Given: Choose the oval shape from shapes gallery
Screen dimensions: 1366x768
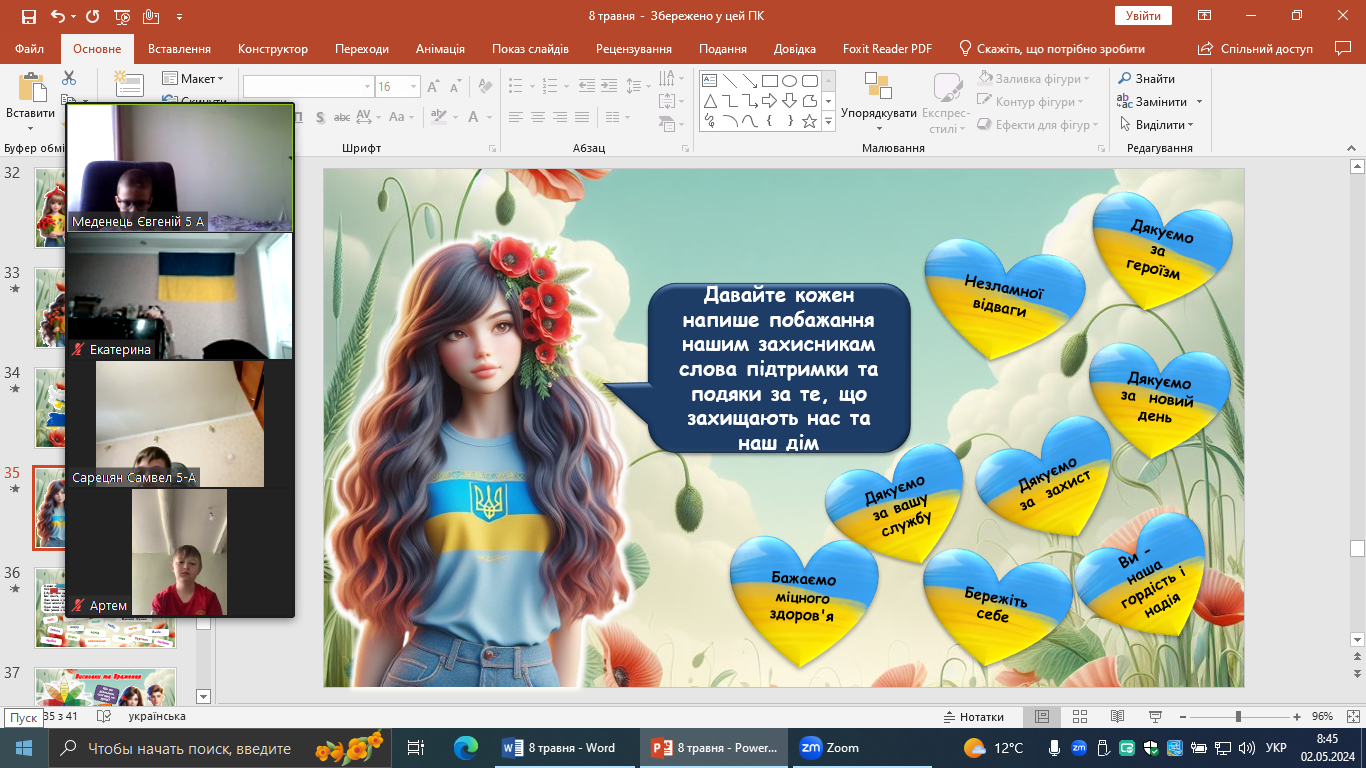Looking at the screenshot, I should [789, 81].
